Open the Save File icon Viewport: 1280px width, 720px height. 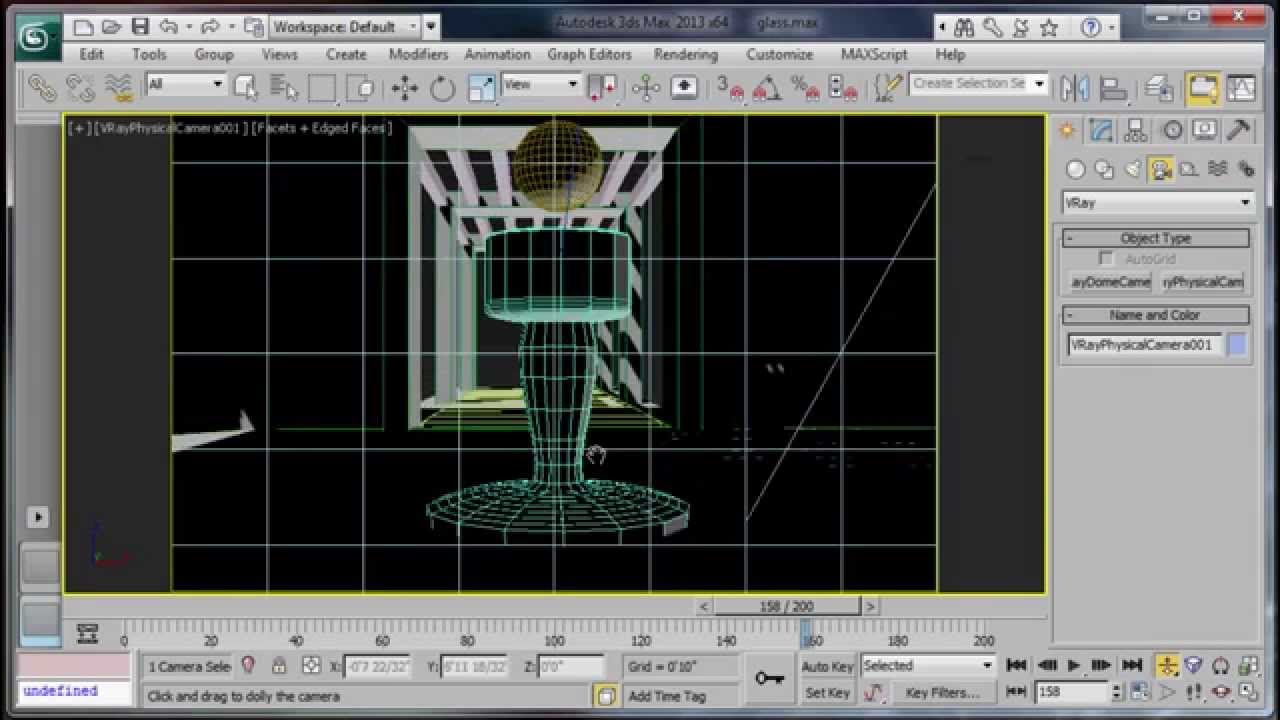click(140, 27)
